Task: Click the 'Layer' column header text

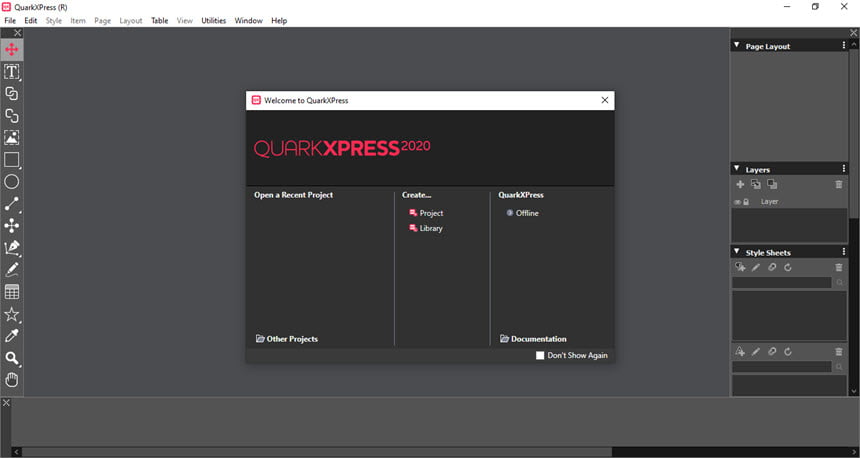Action: pyautogui.click(x=769, y=202)
